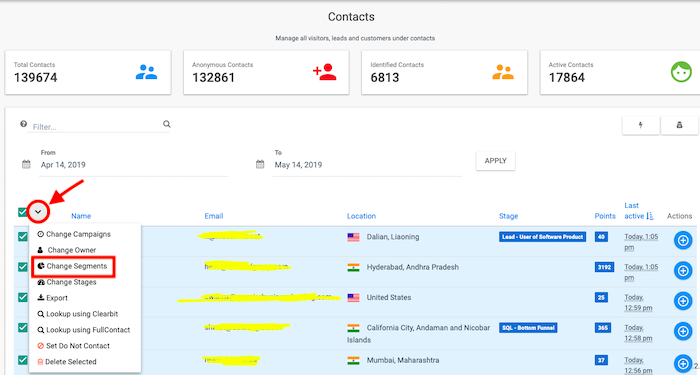The height and width of the screenshot is (375, 700).
Task: Uncheck the Dalian, Liaoning row checkbox
Action: pos(22,236)
